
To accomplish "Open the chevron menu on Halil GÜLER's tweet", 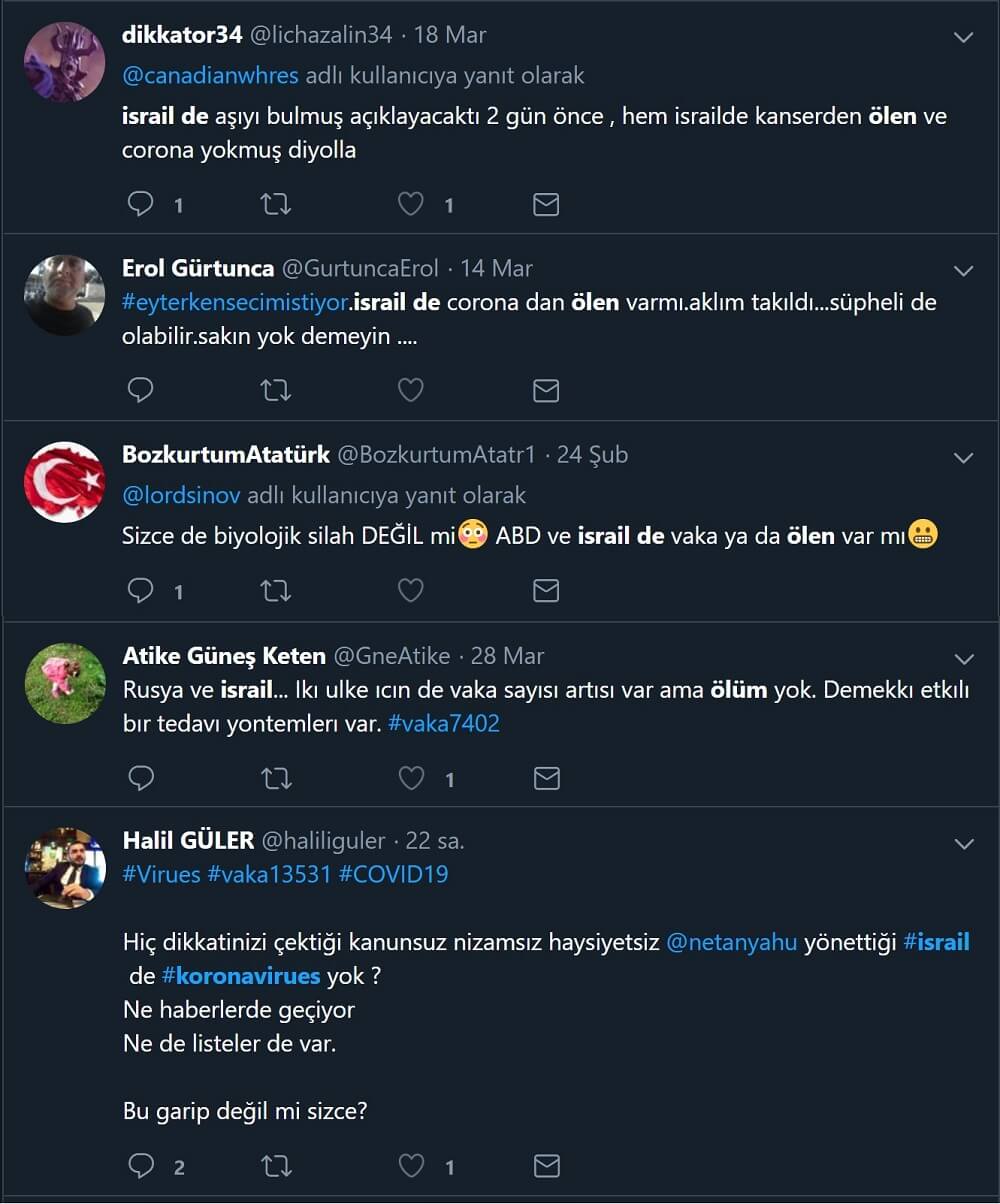I will (964, 844).
